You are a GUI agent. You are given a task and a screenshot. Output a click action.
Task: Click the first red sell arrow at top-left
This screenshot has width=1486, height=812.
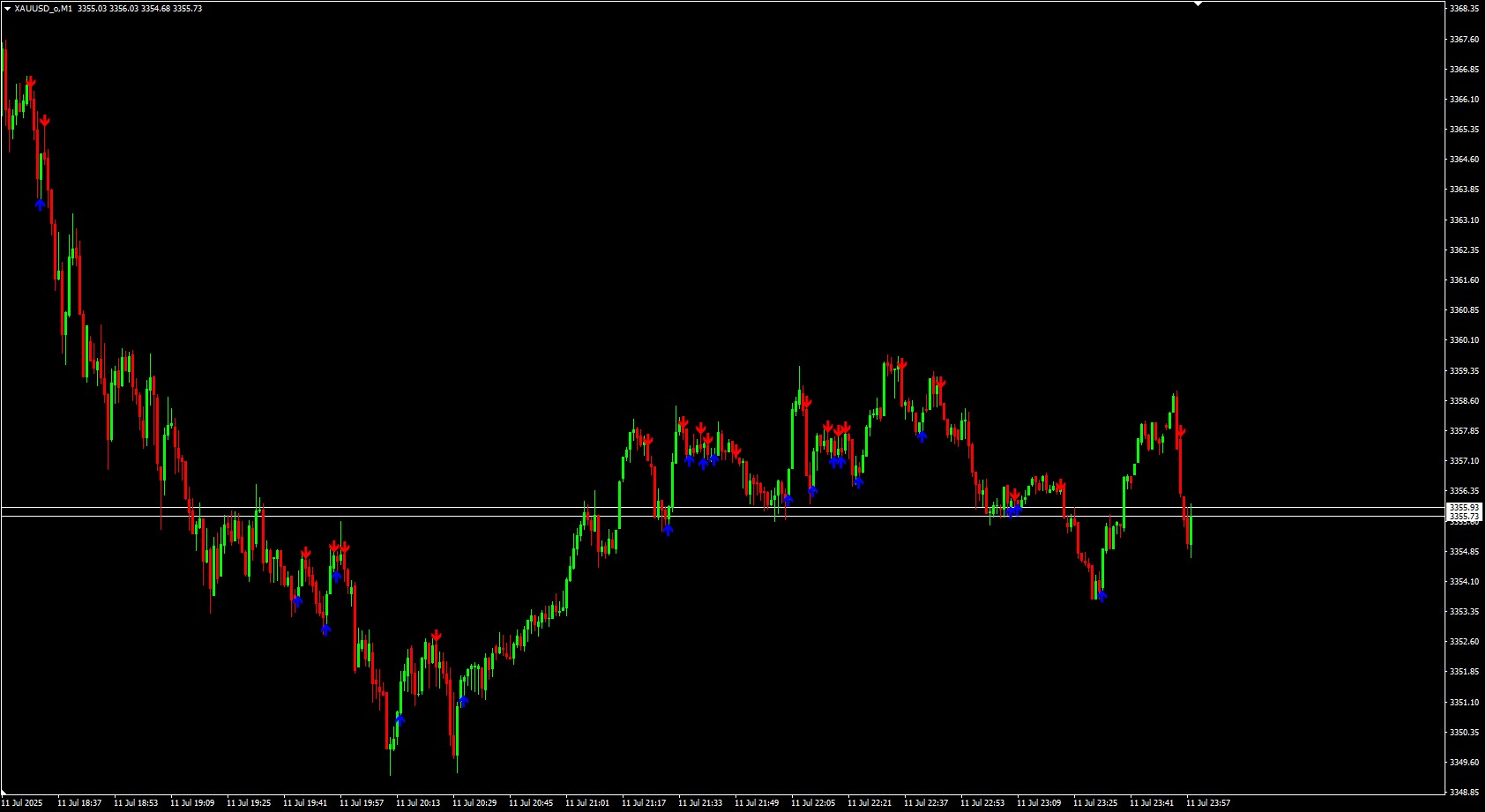(x=31, y=83)
